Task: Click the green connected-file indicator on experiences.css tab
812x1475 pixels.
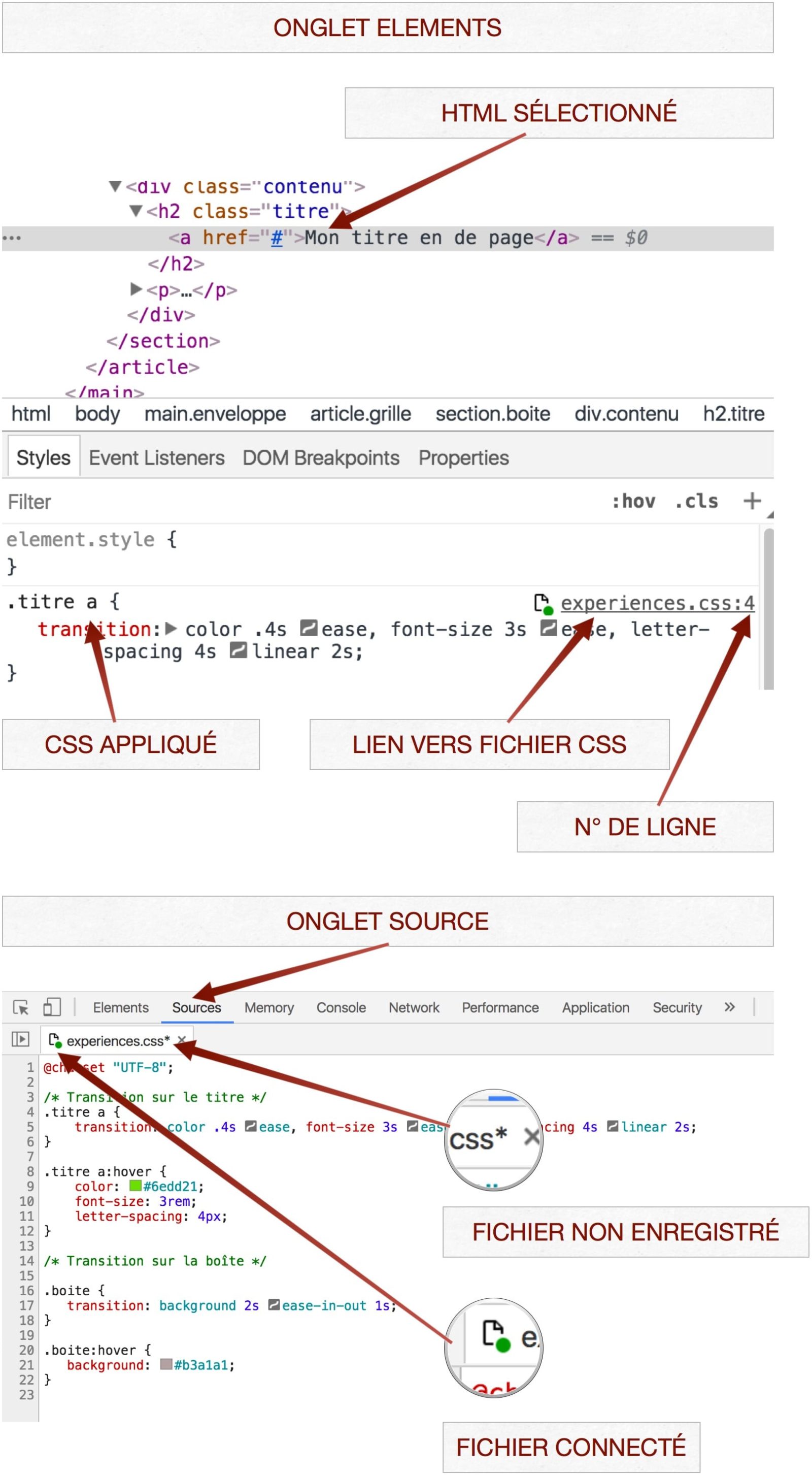Action: click(x=58, y=1046)
